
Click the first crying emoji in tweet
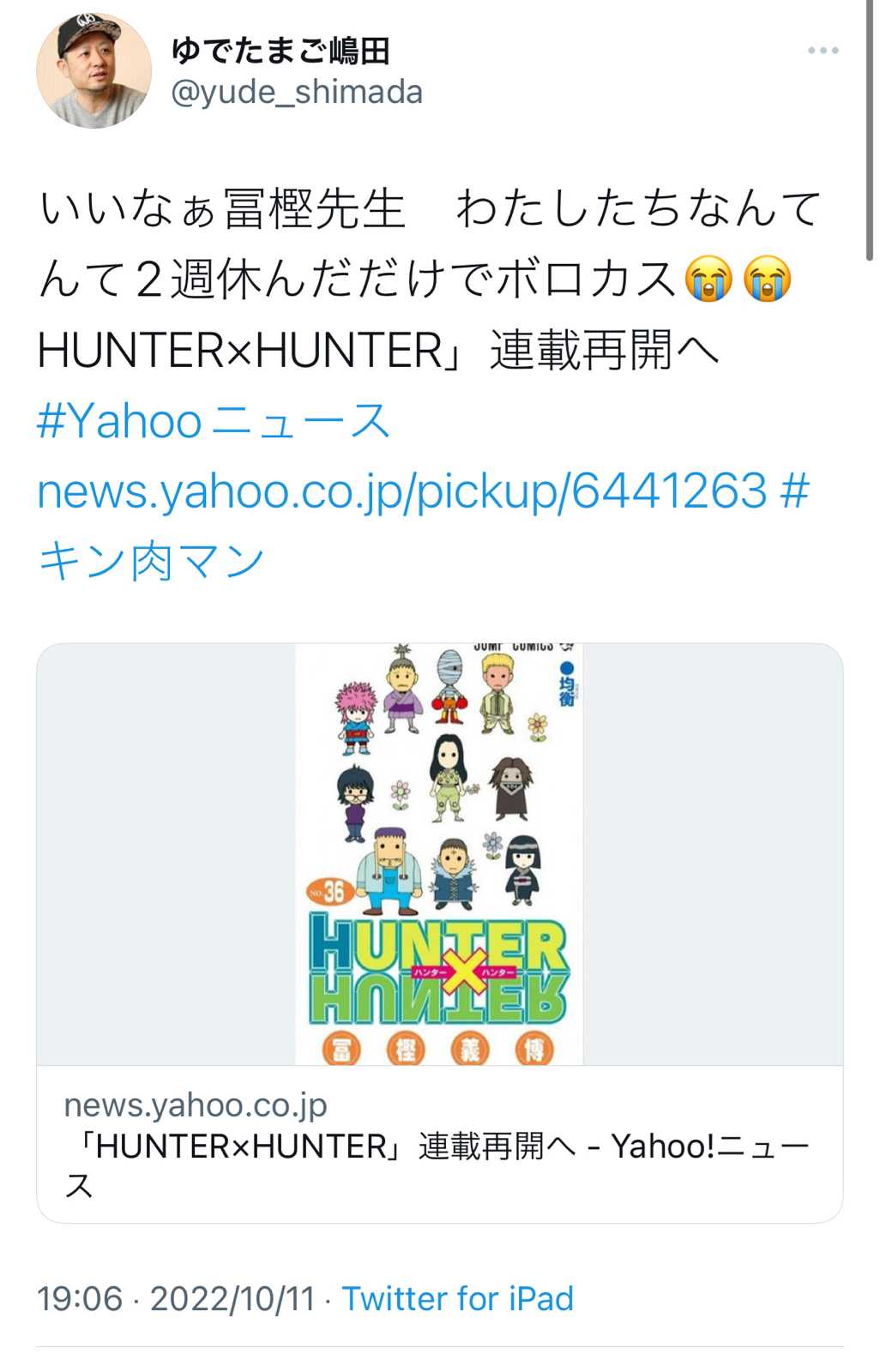708,280
